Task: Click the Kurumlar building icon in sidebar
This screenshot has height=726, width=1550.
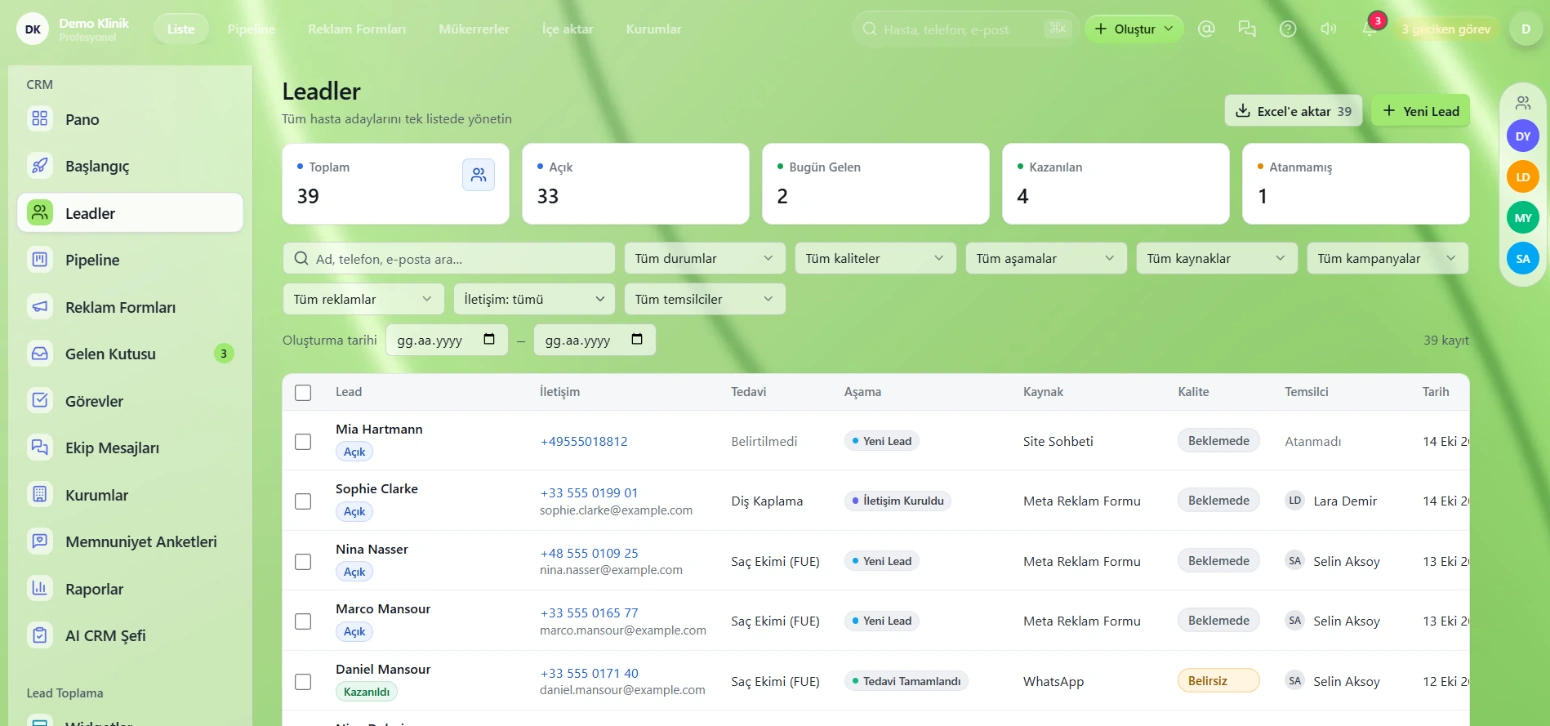Action: (x=40, y=494)
